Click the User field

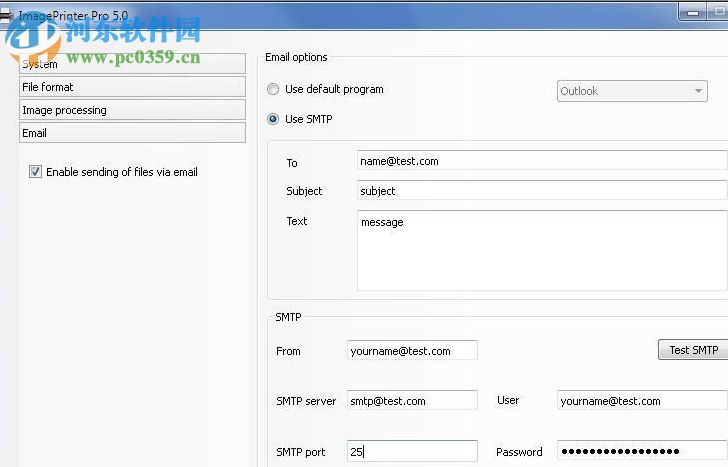pos(642,400)
